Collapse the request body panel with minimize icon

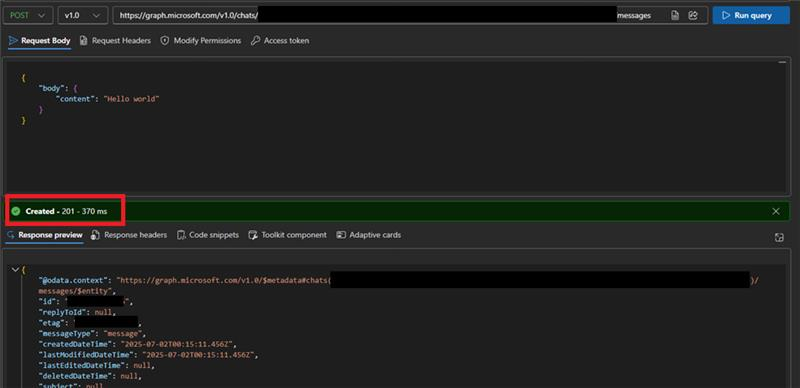(x=782, y=62)
